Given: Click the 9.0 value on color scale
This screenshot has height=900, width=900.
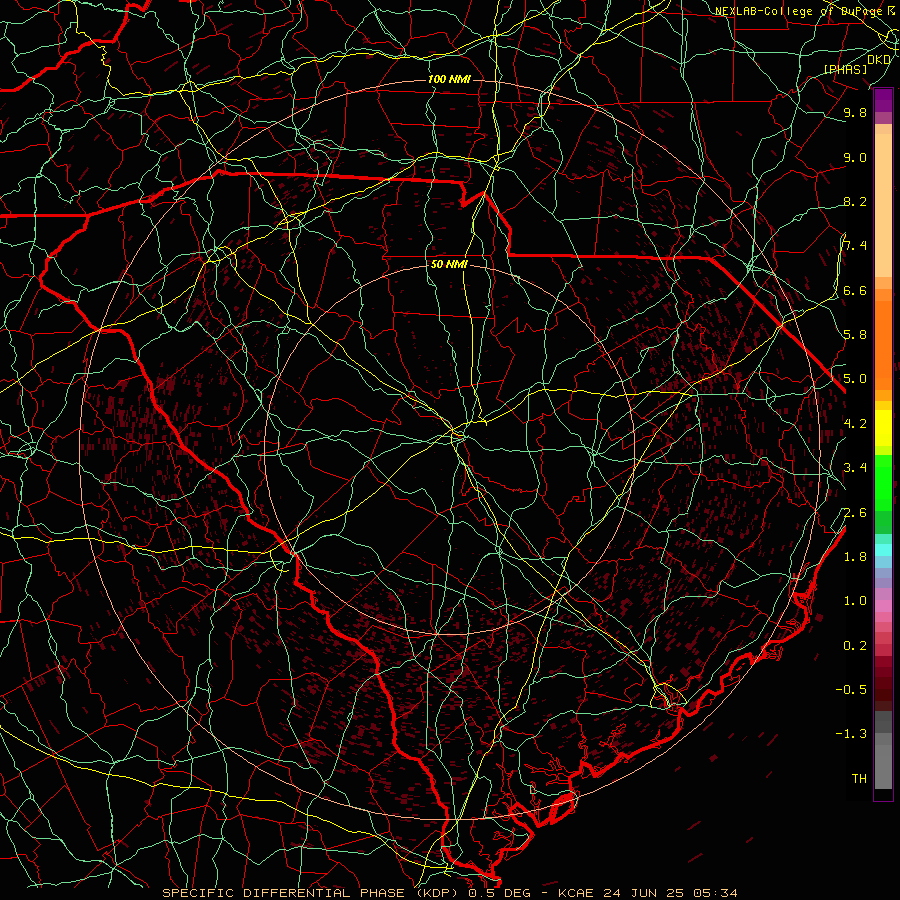Looking at the screenshot, I should [855, 157].
